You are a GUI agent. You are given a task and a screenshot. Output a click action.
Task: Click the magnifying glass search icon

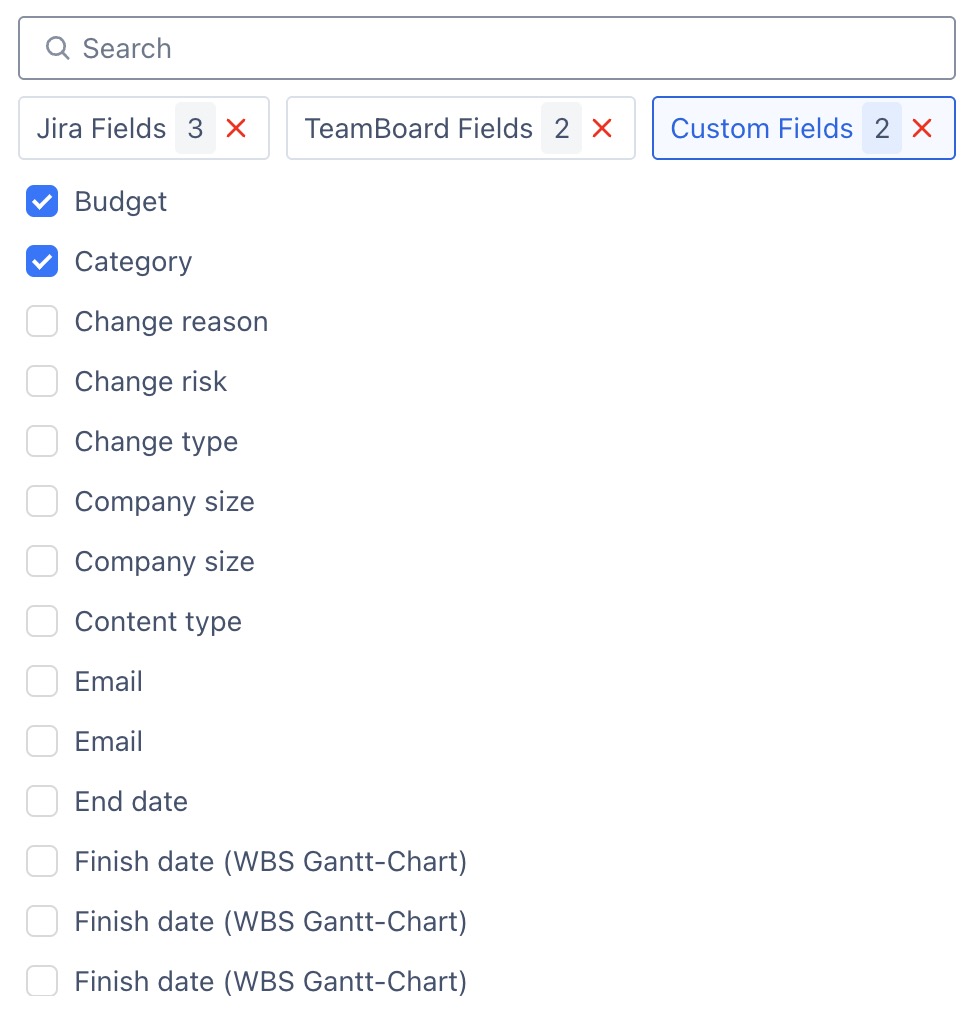57,48
